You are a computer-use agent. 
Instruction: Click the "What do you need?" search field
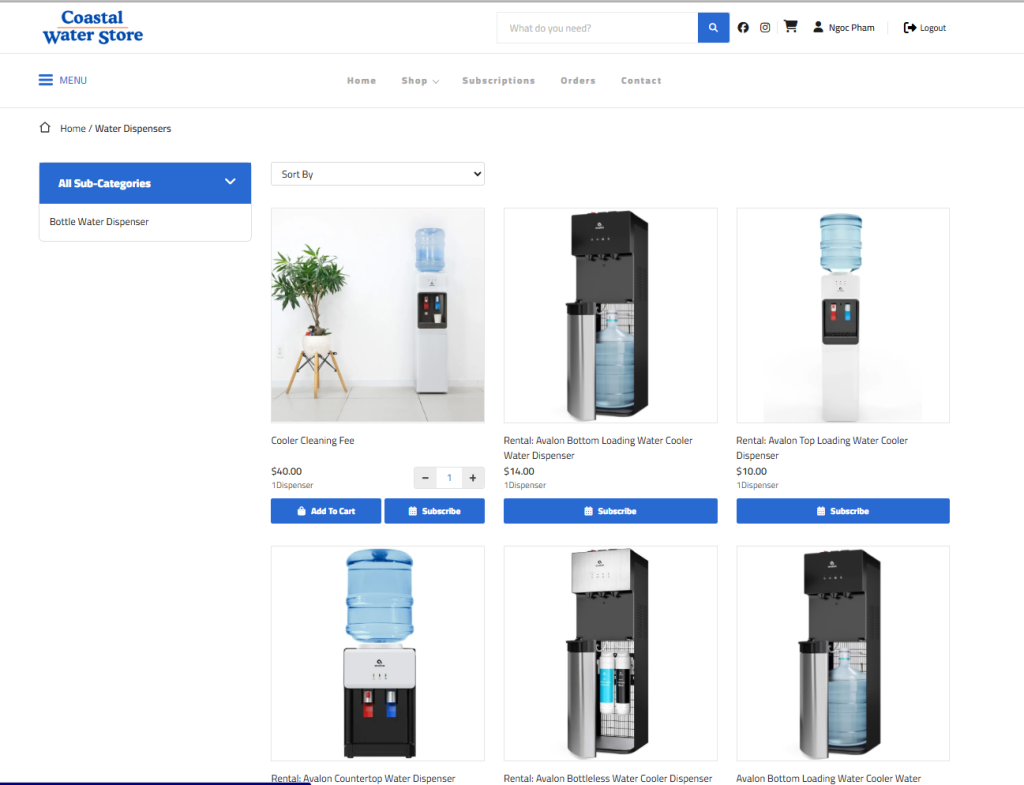597,28
